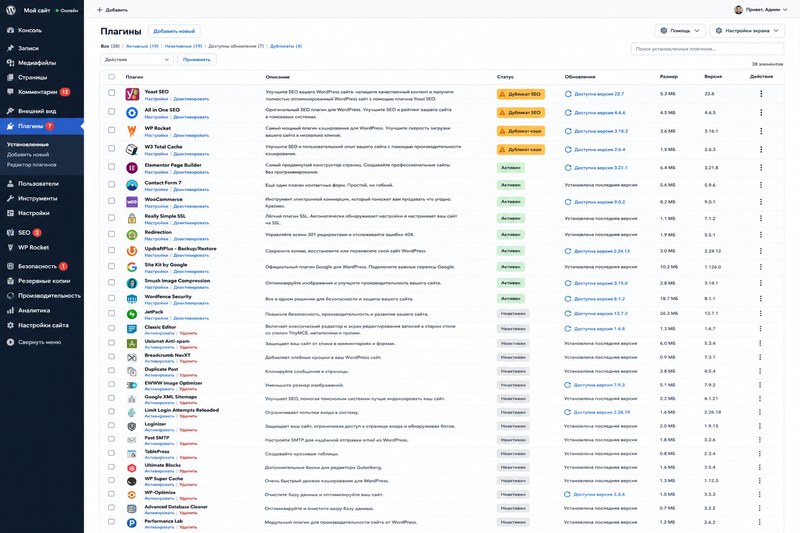Check the All in One SEO checkbox
Screen dimensions: 800x533
pyautogui.click(x=111, y=111)
